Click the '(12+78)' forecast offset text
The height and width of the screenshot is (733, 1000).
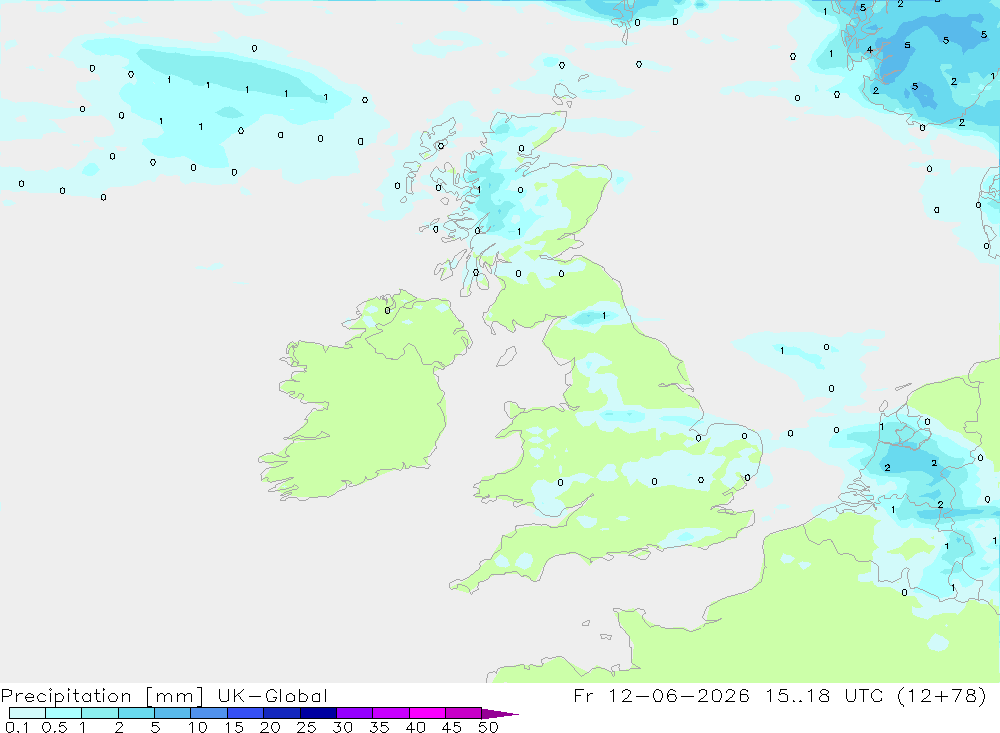pos(941,695)
